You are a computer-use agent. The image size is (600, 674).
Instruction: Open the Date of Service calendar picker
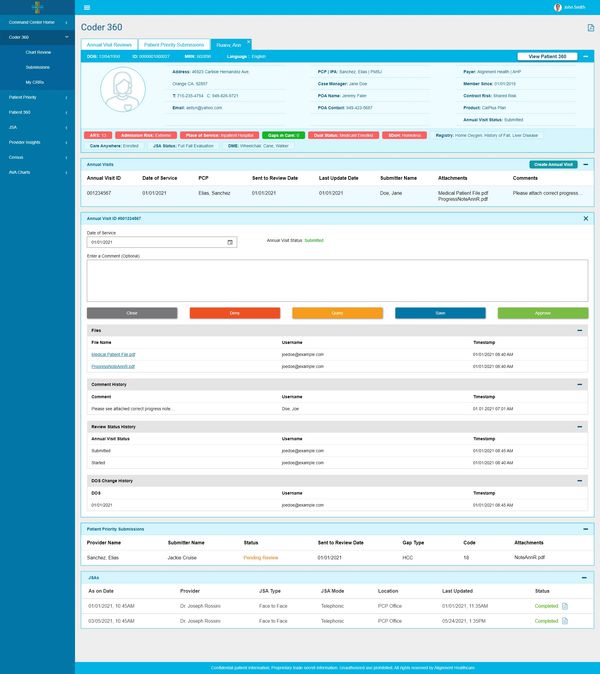coord(230,242)
